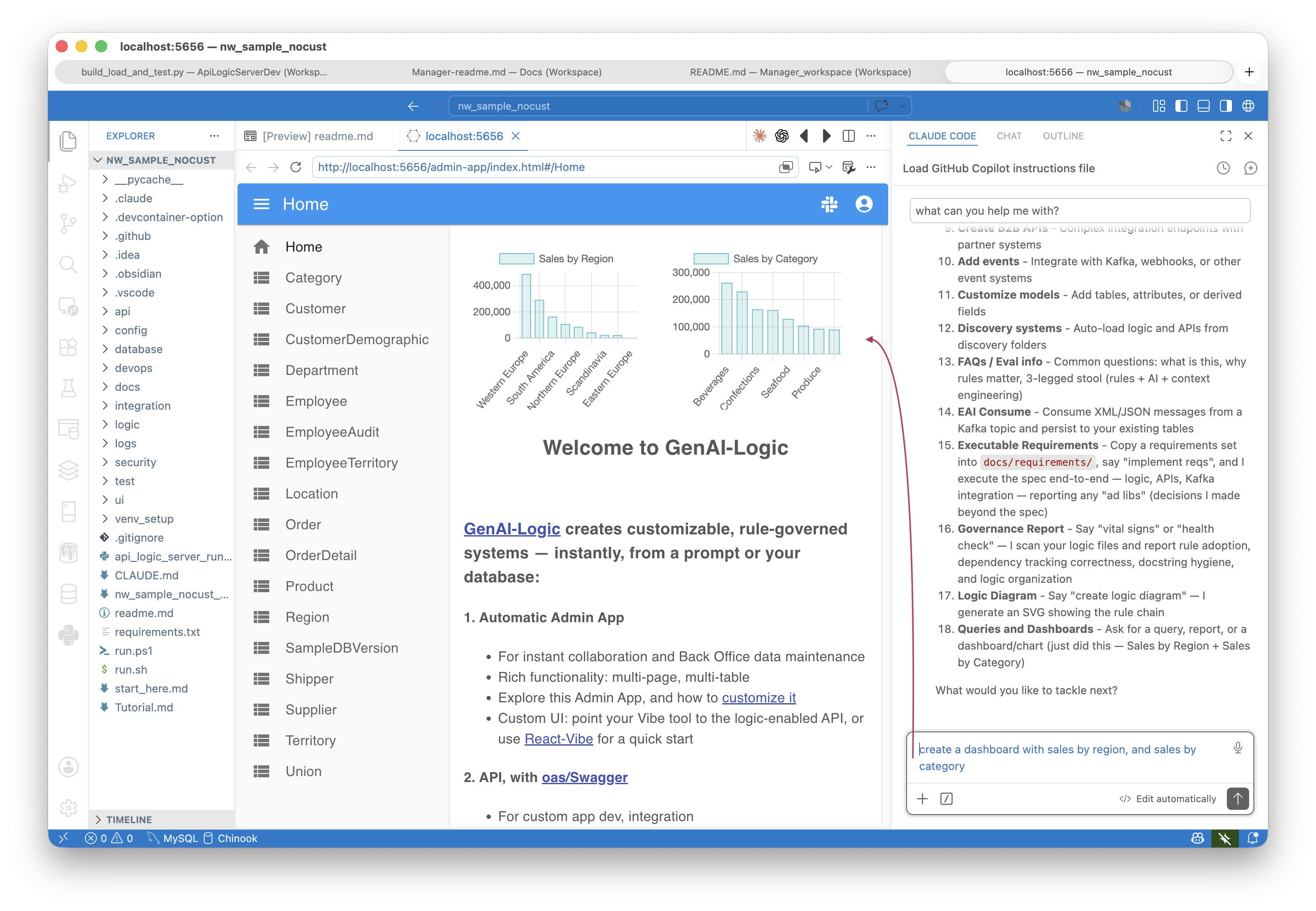1316x911 pixels.
Task: Send the prompt with the arrow button
Action: point(1237,799)
